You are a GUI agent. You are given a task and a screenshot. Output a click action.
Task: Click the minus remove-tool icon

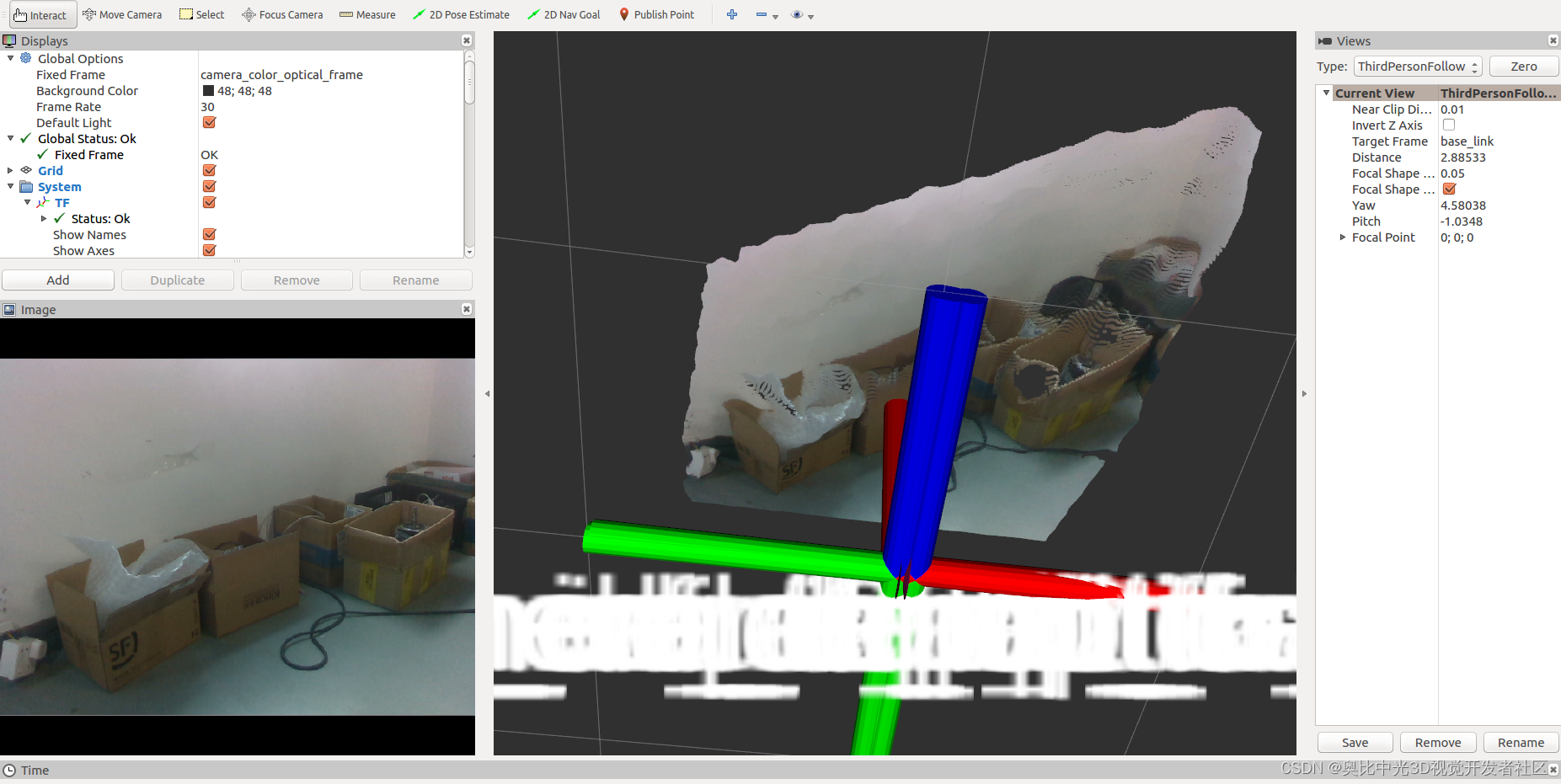[x=762, y=15]
